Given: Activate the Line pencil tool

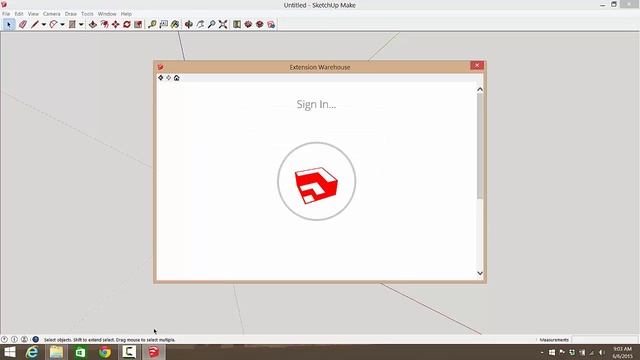Looking at the screenshot, I should [35, 24].
